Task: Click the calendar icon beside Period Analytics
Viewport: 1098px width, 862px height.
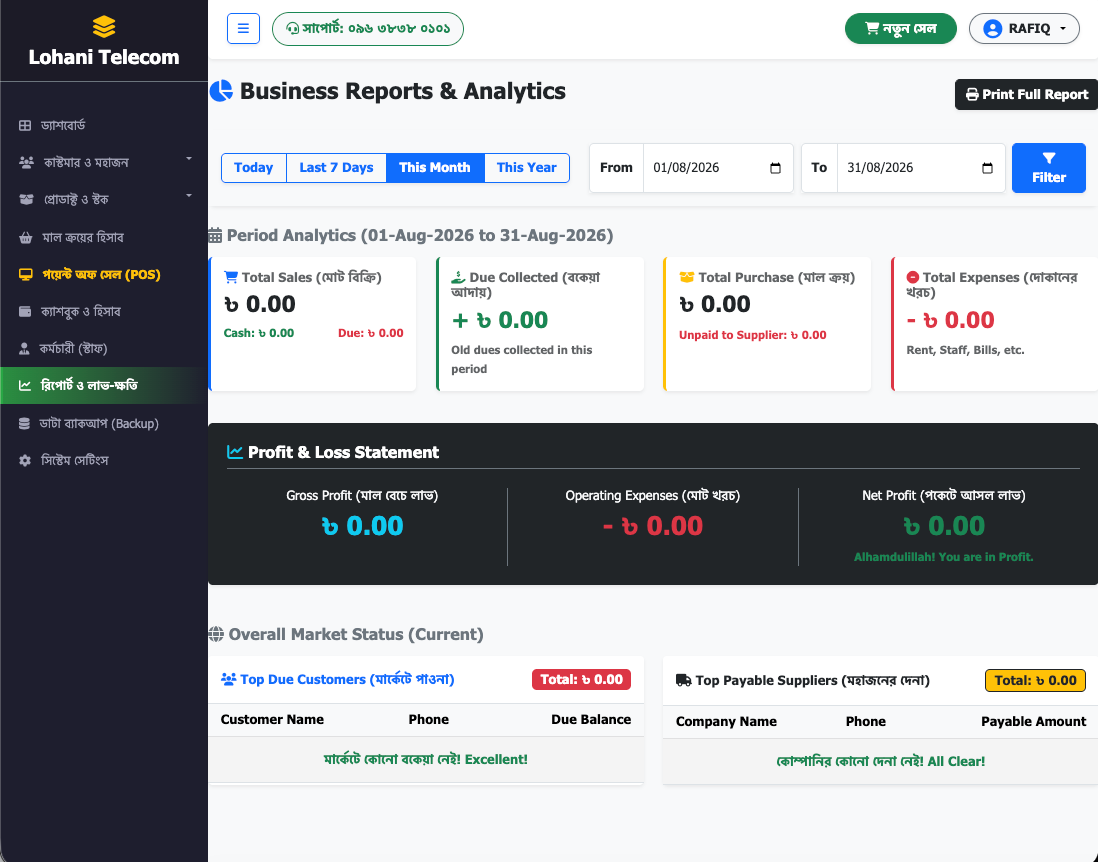Action: click(x=216, y=235)
